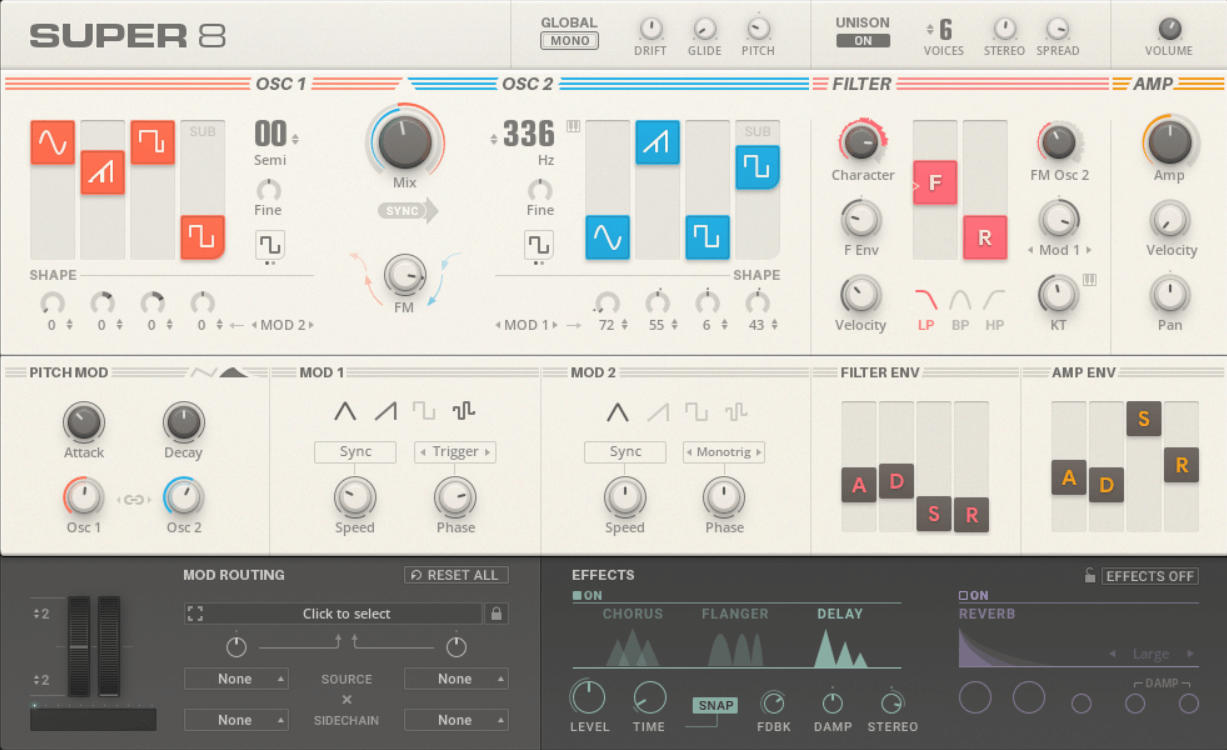The width and height of the screenshot is (1227, 750).
Task: Switch to the Chorus effect tab
Action: pyautogui.click(x=632, y=614)
